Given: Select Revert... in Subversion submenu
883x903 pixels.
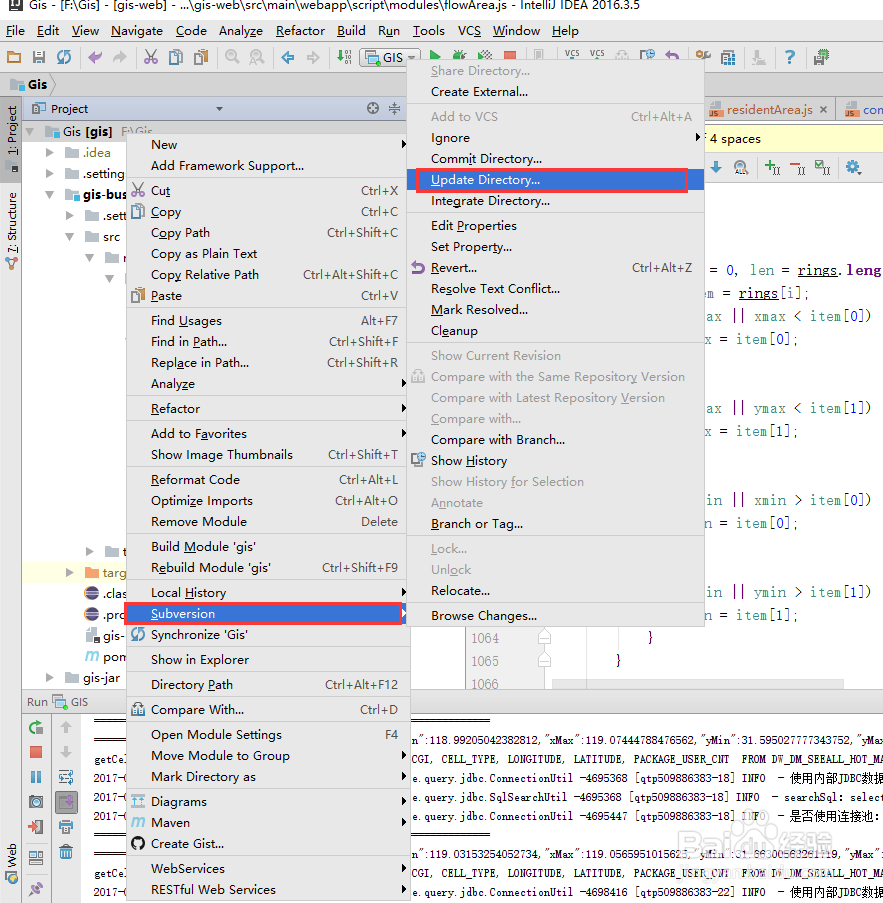Looking at the screenshot, I should pyautogui.click(x=555, y=268).
